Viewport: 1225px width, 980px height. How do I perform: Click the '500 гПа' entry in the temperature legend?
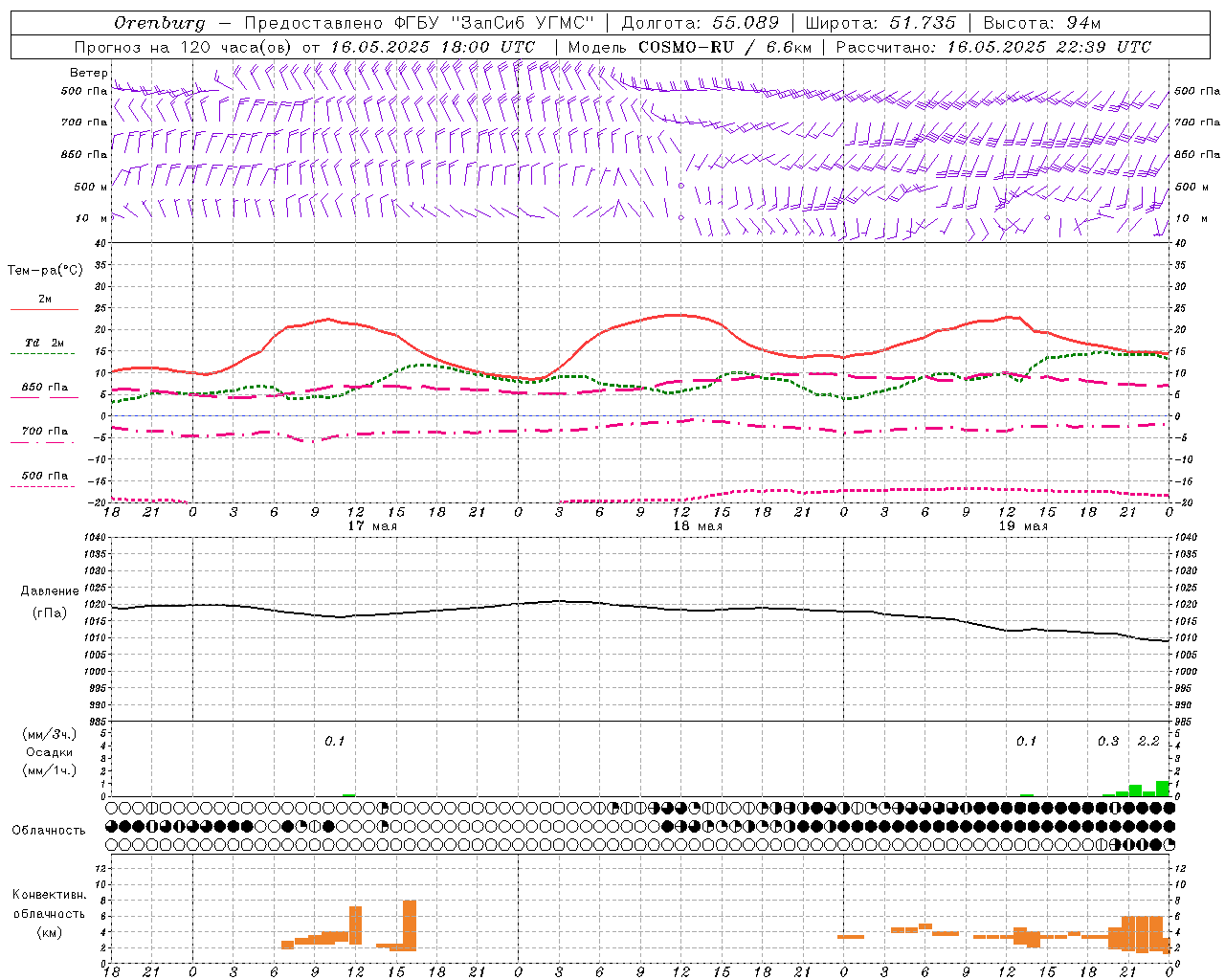45,476
